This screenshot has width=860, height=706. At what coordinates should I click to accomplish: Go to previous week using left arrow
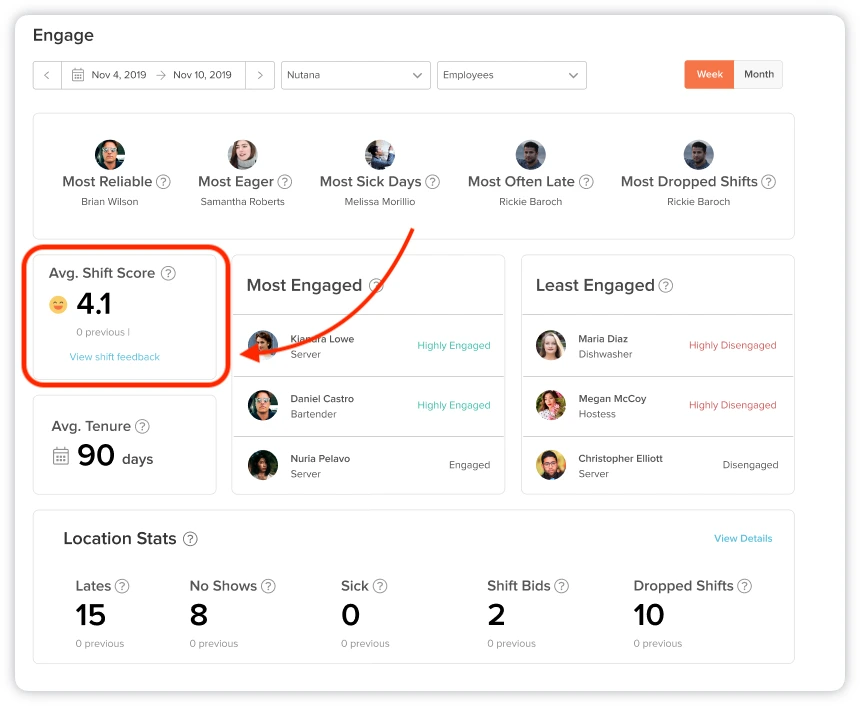coord(47,75)
